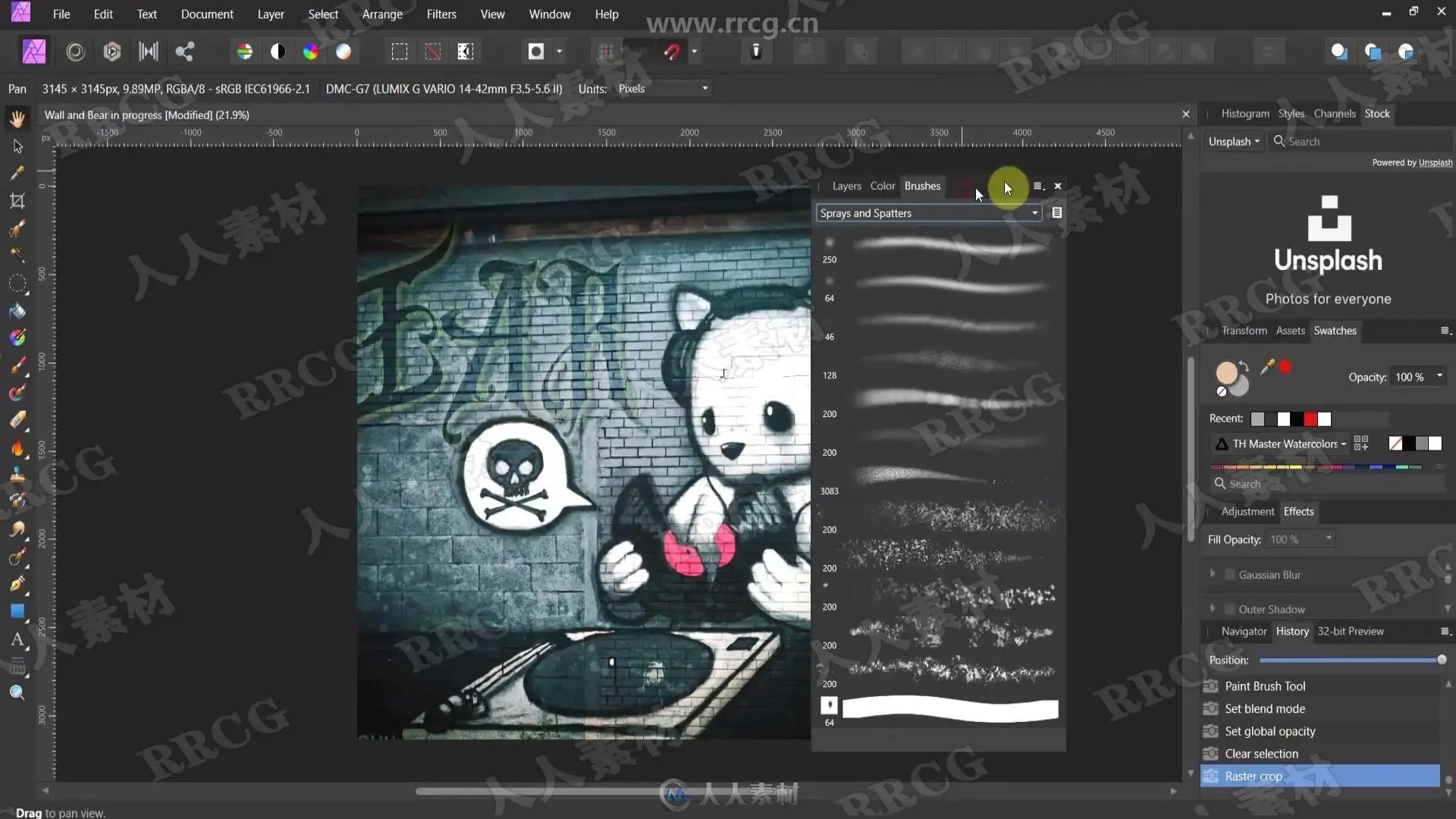This screenshot has height=819, width=1456.
Task: Select the Paint Brush Tool history step
Action: [1320, 686]
